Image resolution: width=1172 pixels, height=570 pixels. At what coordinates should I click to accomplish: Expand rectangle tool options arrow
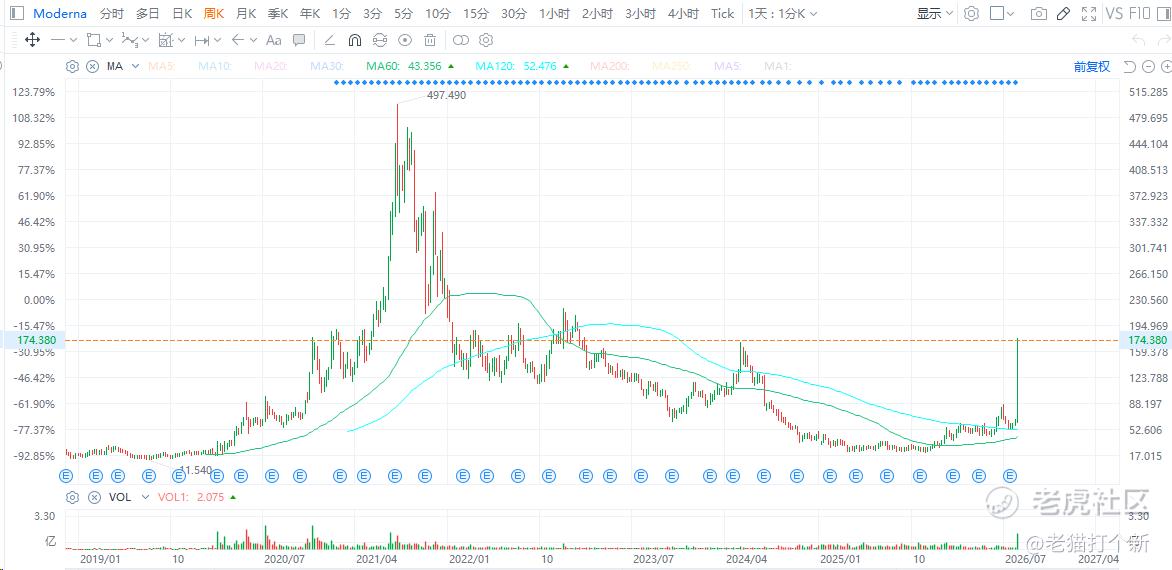pos(110,40)
